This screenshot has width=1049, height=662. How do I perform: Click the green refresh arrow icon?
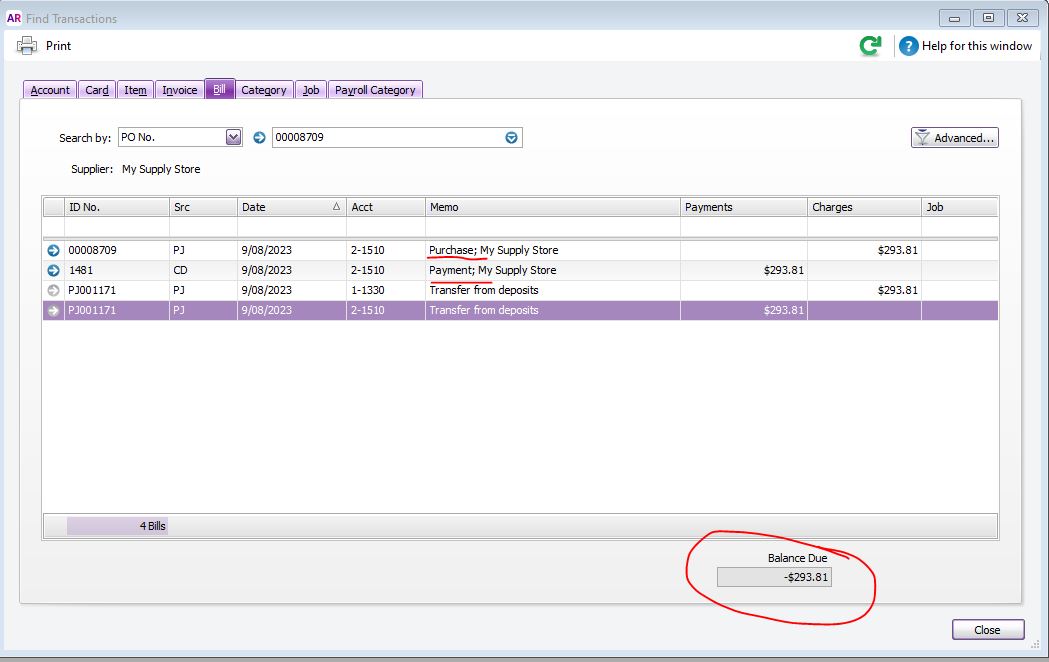(870, 45)
